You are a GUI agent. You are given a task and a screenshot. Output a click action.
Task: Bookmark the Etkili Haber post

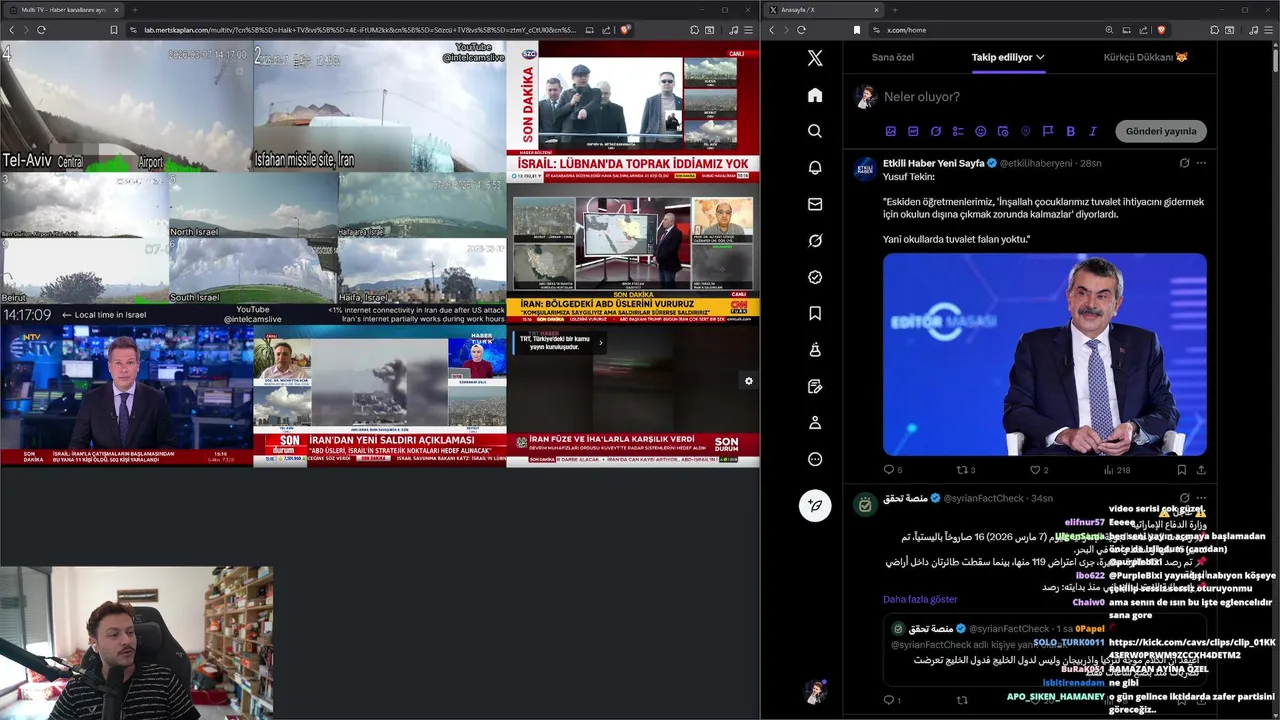1181,470
